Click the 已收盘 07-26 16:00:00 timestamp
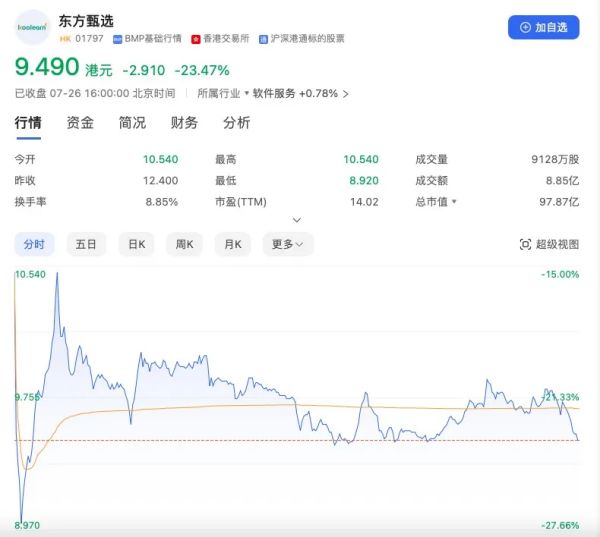This screenshot has width=600, height=537. click(x=95, y=93)
